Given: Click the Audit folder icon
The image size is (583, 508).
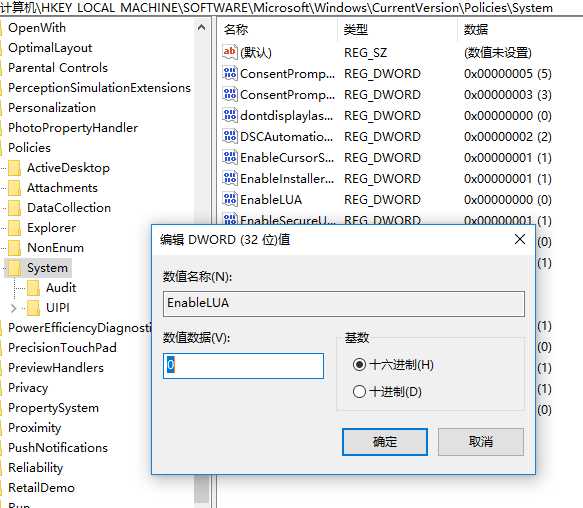Looking at the screenshot, I should (33, 288).
